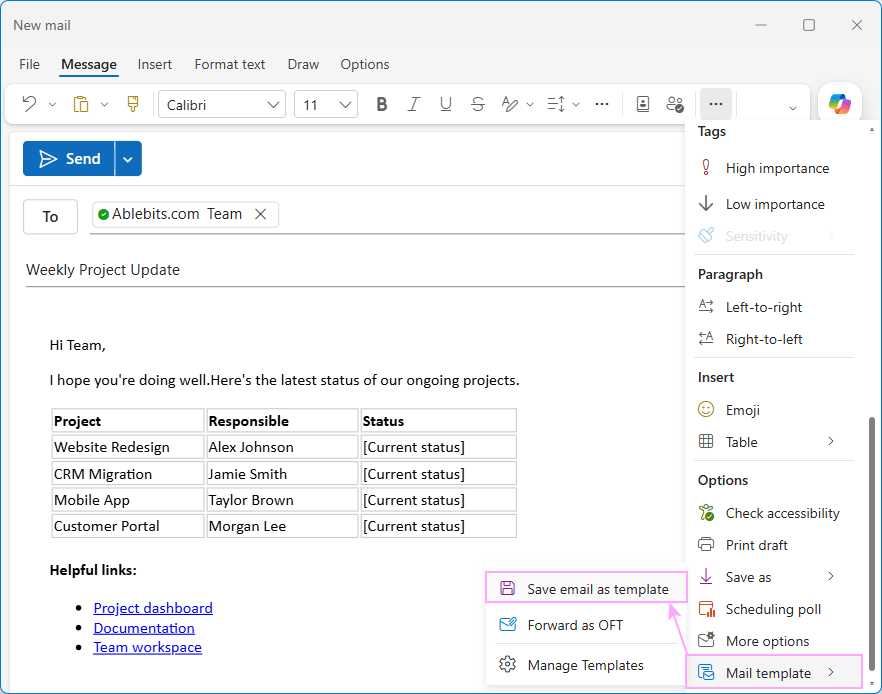Expand the line spacing dropdown arrow
This screenshot has height=694, width=882.
click(x=576, y=104)
